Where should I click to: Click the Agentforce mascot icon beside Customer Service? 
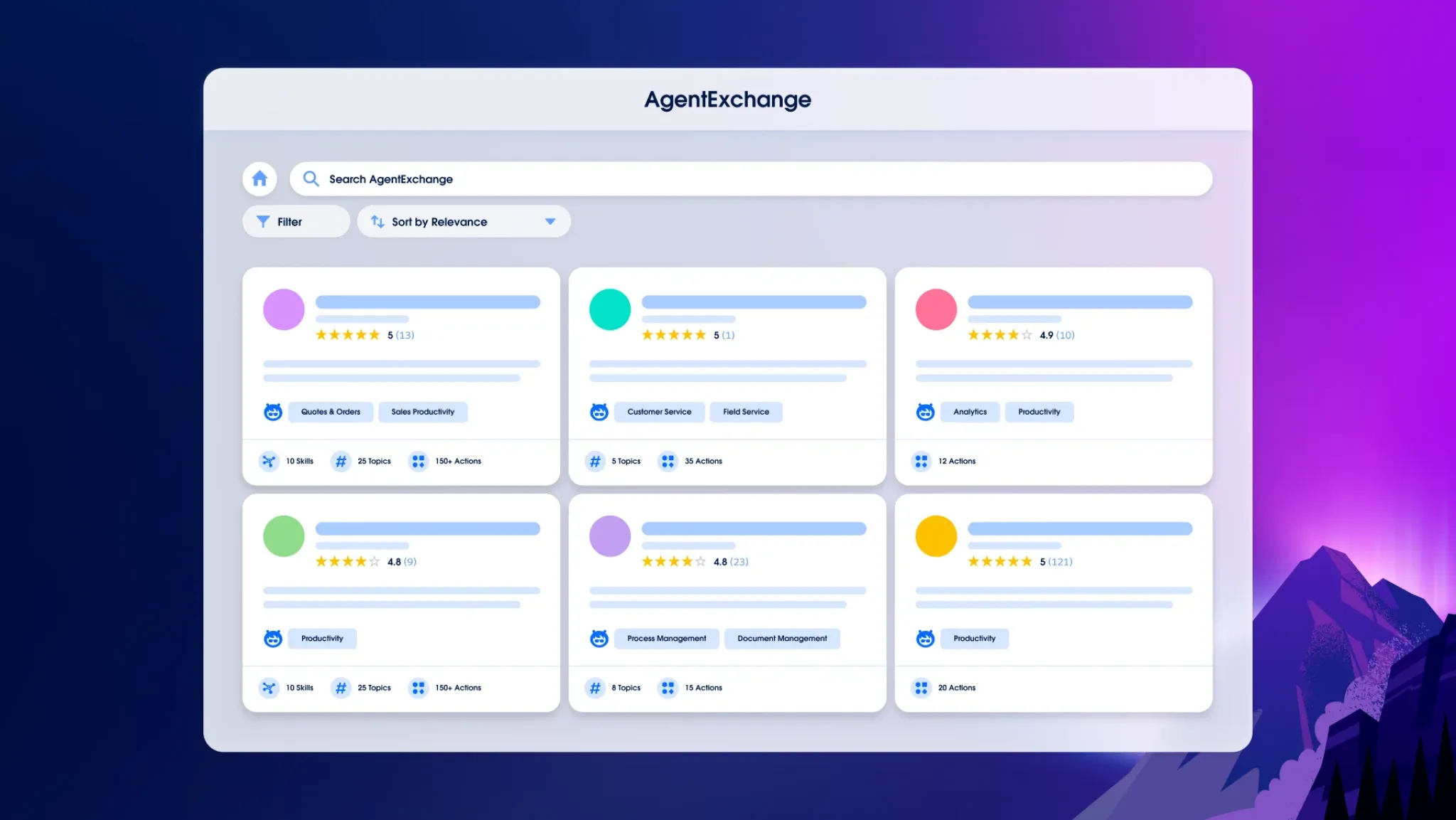click(599, 412)
